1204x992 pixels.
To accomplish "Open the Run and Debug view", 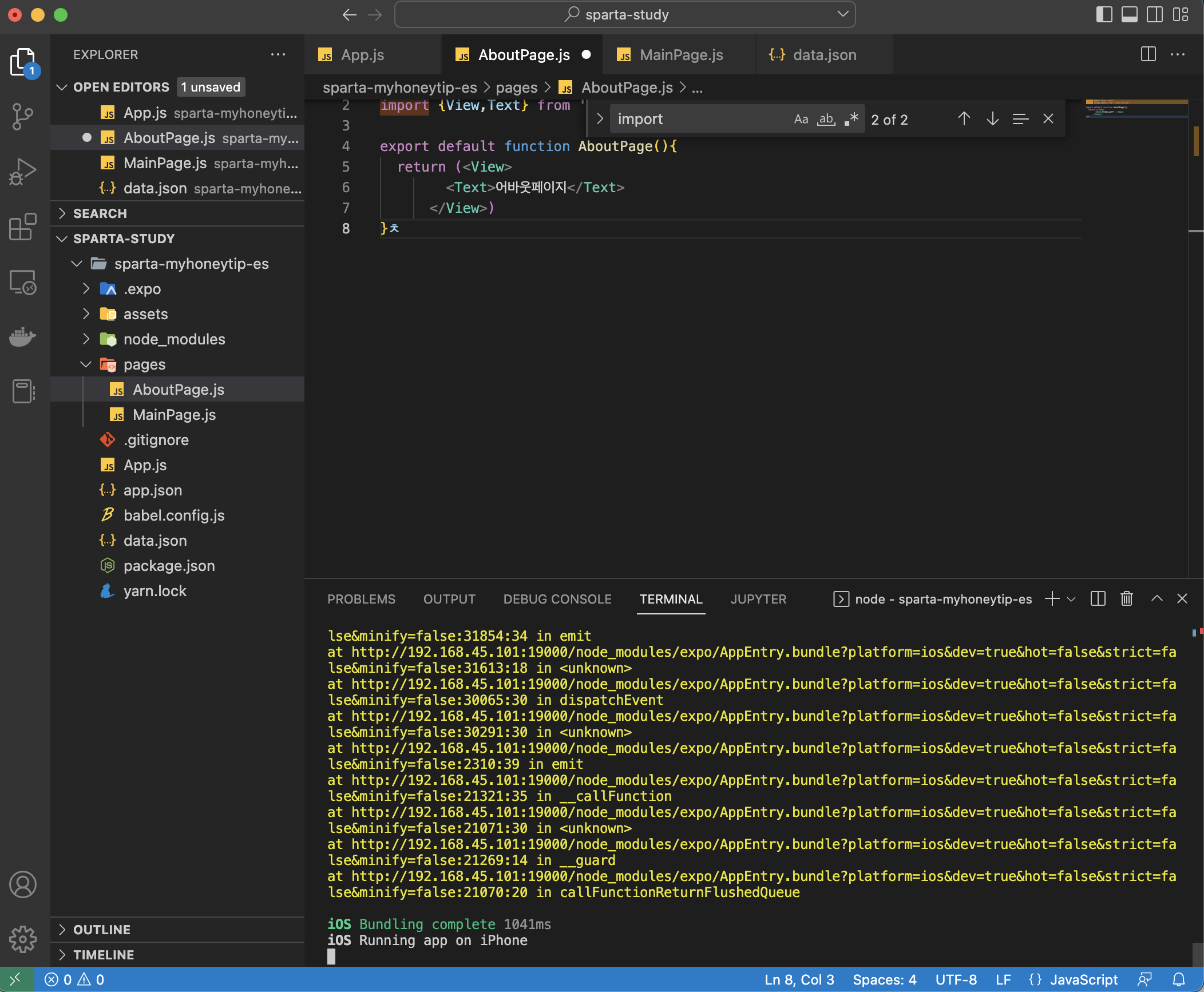I will pos(23,172).
